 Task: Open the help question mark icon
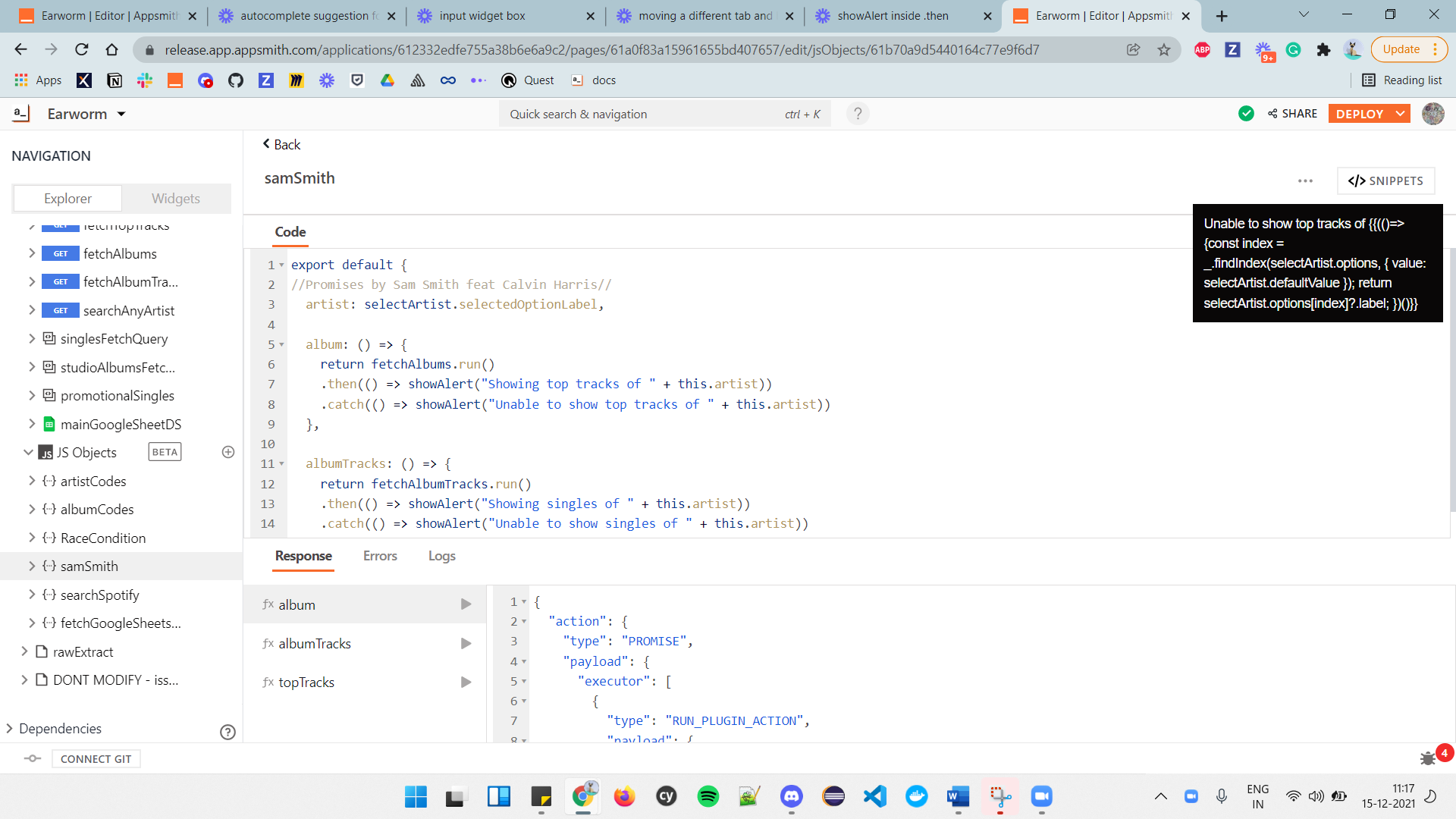(858, 114)
